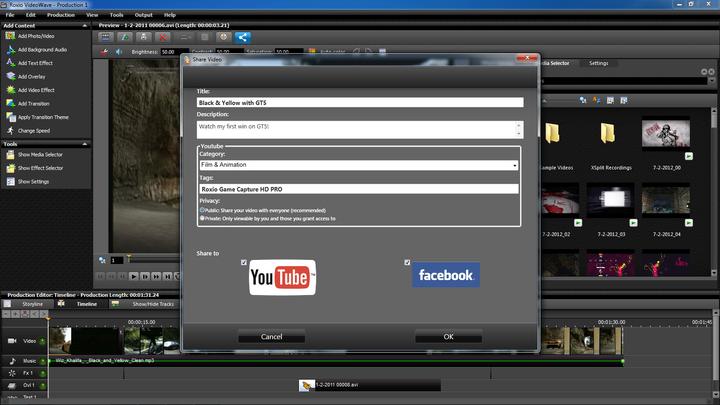Click the round clock toolbar icon
This screenshot has width=720, height=405.
[x=224, y=37]
